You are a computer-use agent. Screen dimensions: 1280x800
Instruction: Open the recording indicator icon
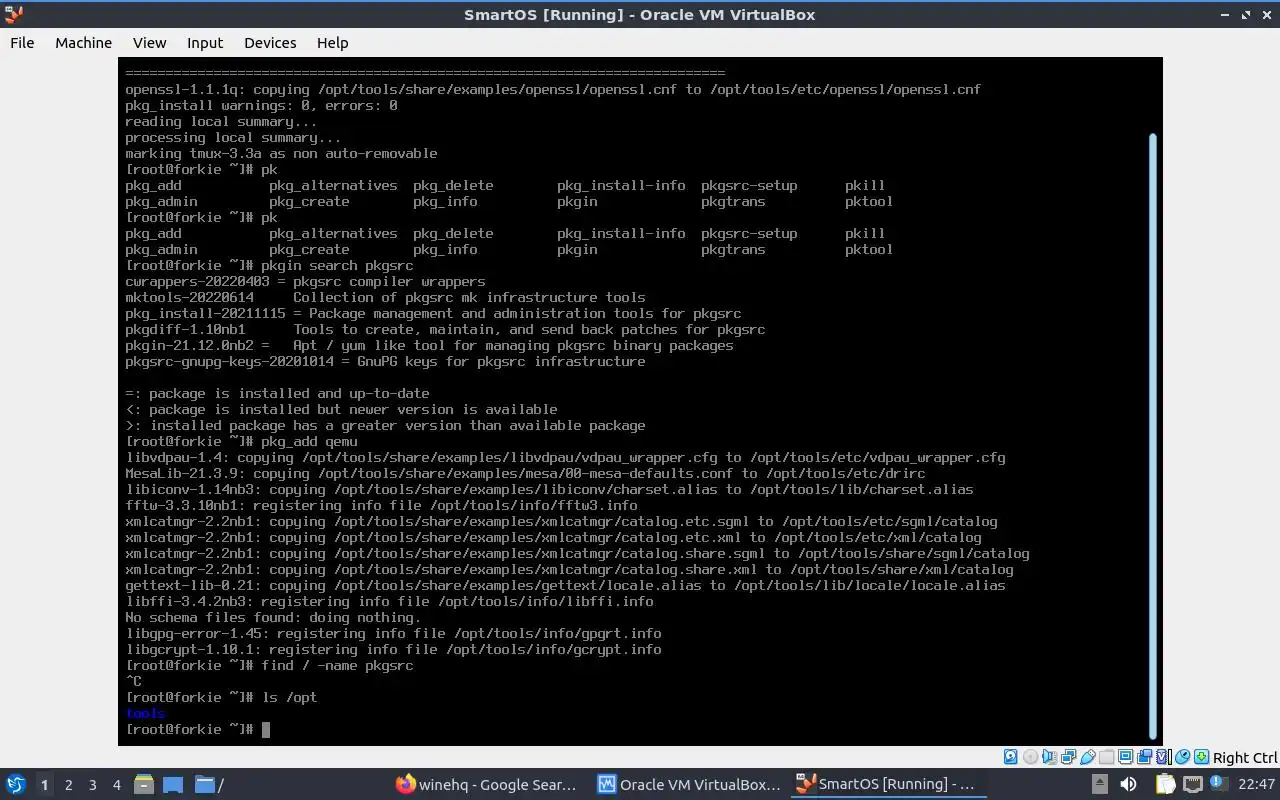pos(1144,757)
